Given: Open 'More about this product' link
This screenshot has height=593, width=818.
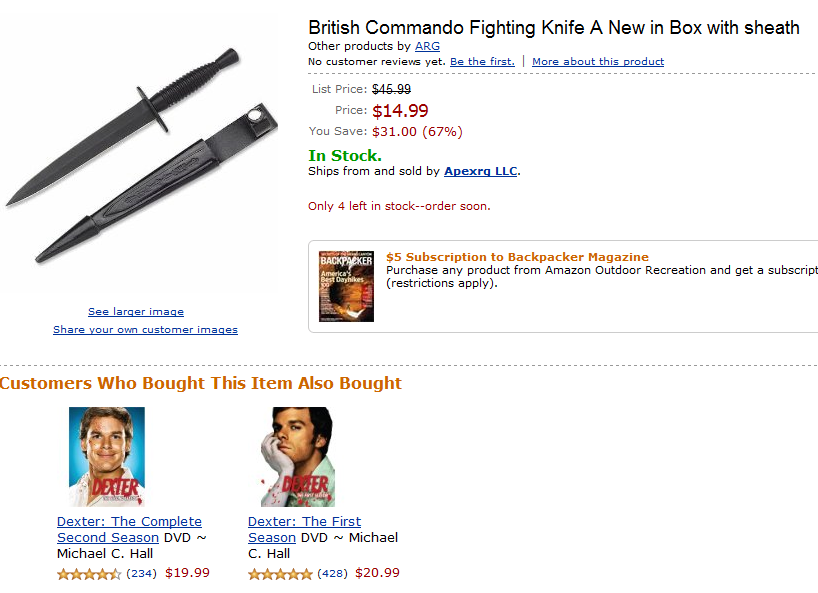Looking at the screenshot, I should (x=597, y=62).
